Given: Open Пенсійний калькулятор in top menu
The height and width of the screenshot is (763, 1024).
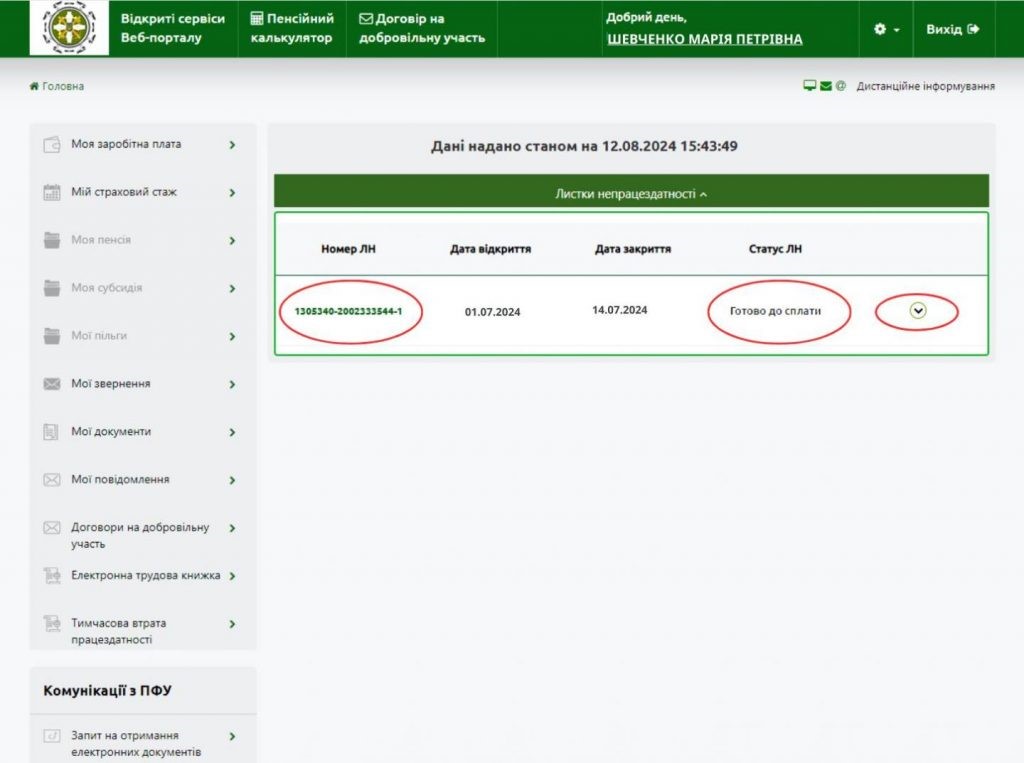Looking at the screenshot, I should click(292, 28).
